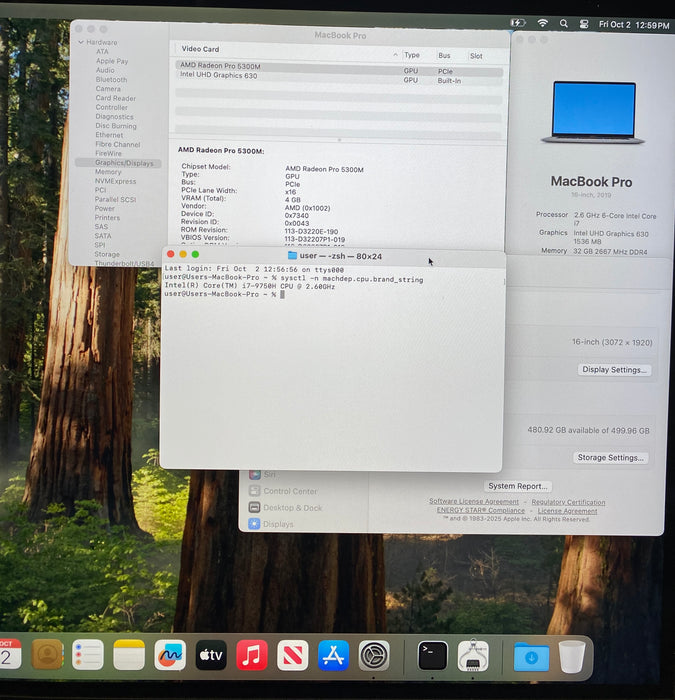Screen dimensions: 675x700
Task: Open Control Center in menu bar
Action: tap(584, 24)
